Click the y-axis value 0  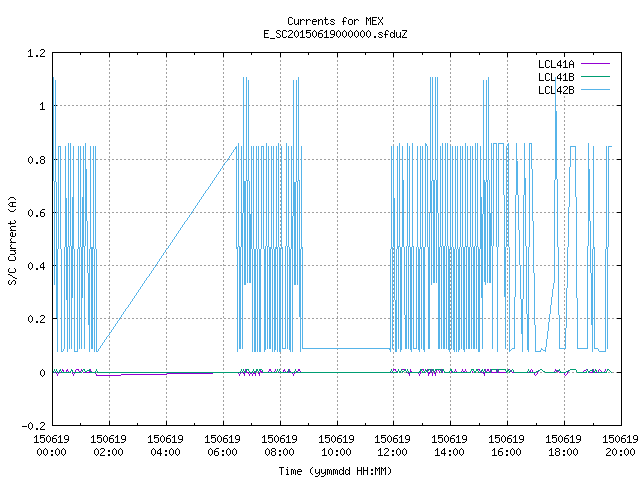tap(42, 373)
